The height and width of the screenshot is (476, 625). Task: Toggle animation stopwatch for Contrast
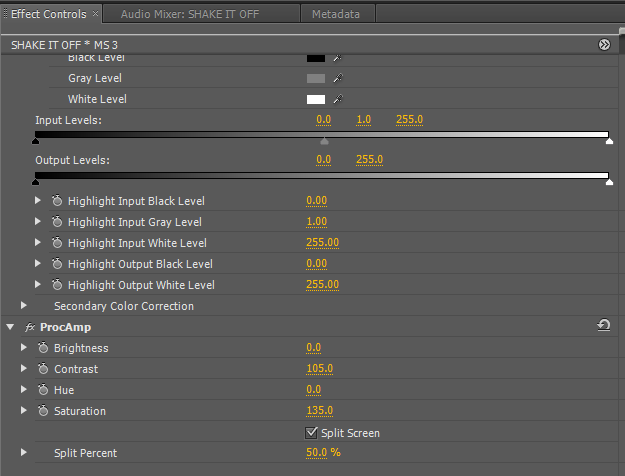pos(43,369)
